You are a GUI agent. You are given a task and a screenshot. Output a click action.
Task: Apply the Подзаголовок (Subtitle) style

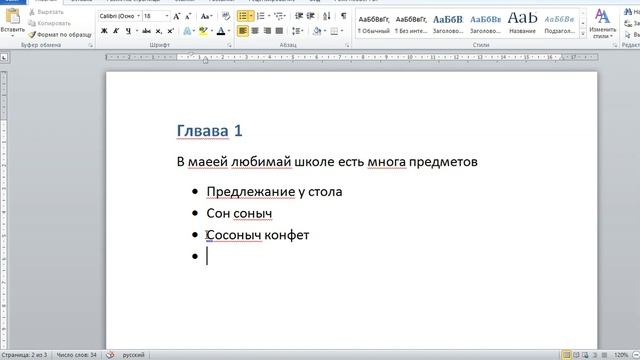coord(559,24)
